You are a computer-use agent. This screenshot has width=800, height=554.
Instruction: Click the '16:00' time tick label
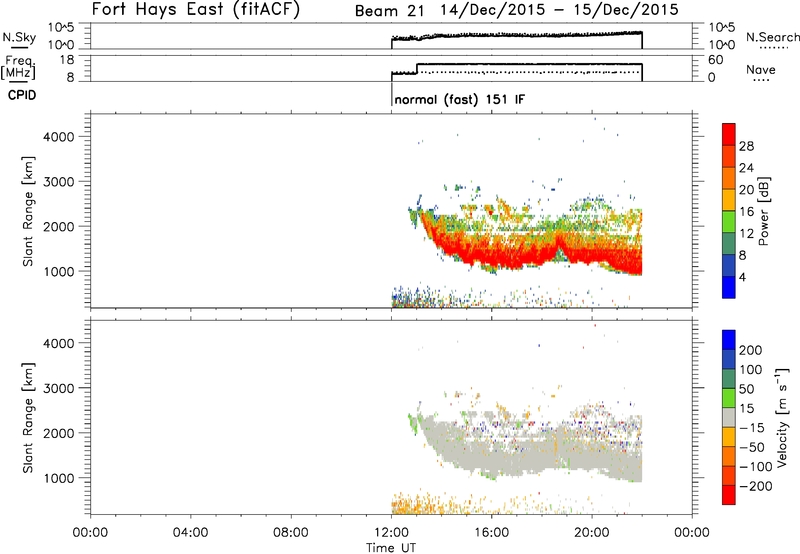point(491,533)
